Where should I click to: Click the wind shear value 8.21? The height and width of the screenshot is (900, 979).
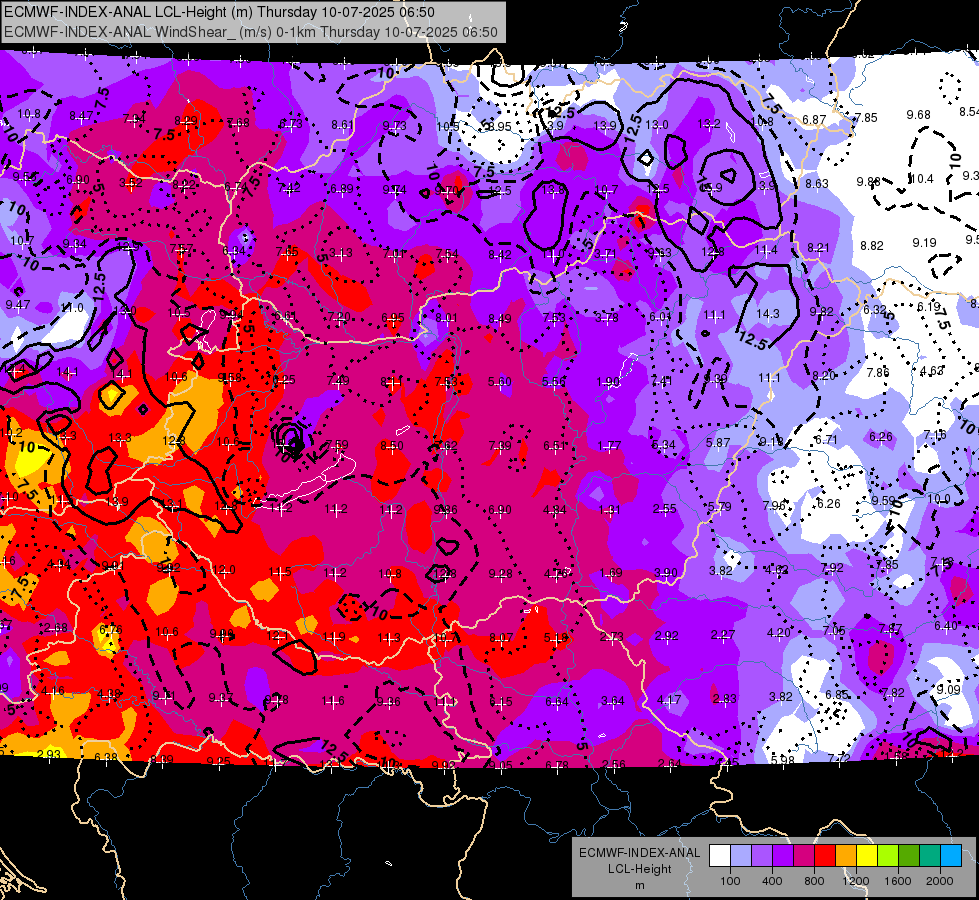[818, 248]
